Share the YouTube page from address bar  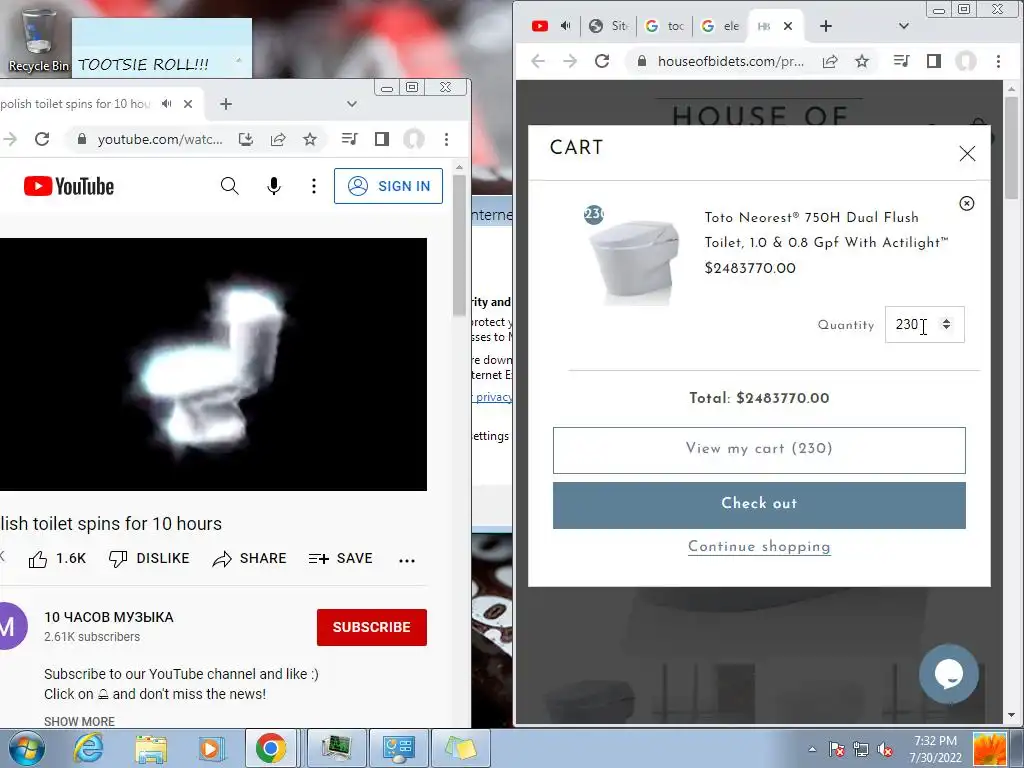[278, 139]
